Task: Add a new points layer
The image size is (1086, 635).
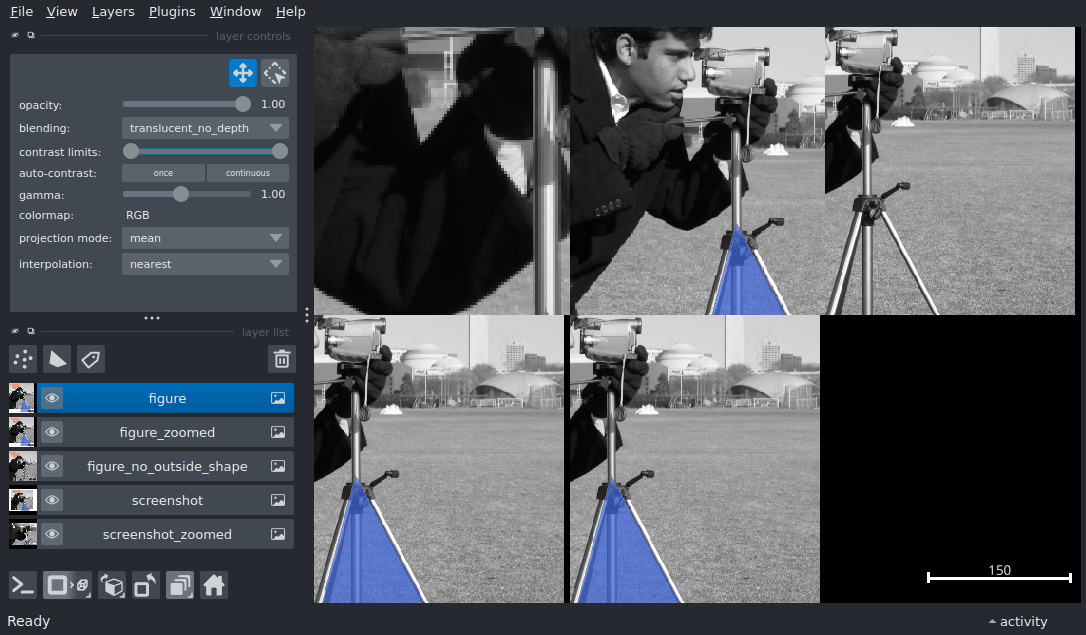Action: 23,359
